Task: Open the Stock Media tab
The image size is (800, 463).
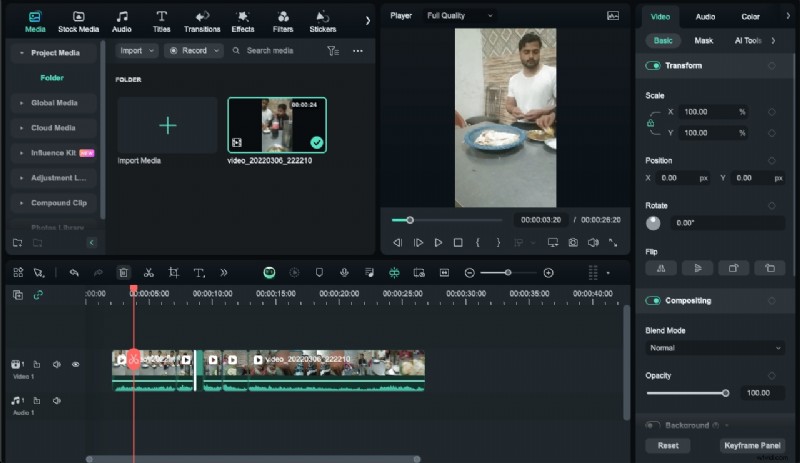Action: 78,22
